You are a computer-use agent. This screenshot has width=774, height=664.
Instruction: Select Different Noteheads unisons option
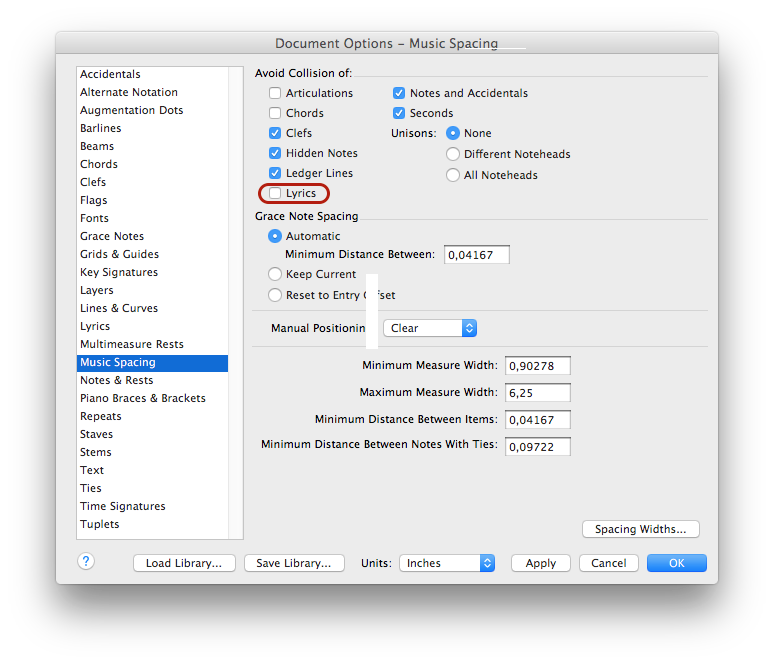(453, 154)
